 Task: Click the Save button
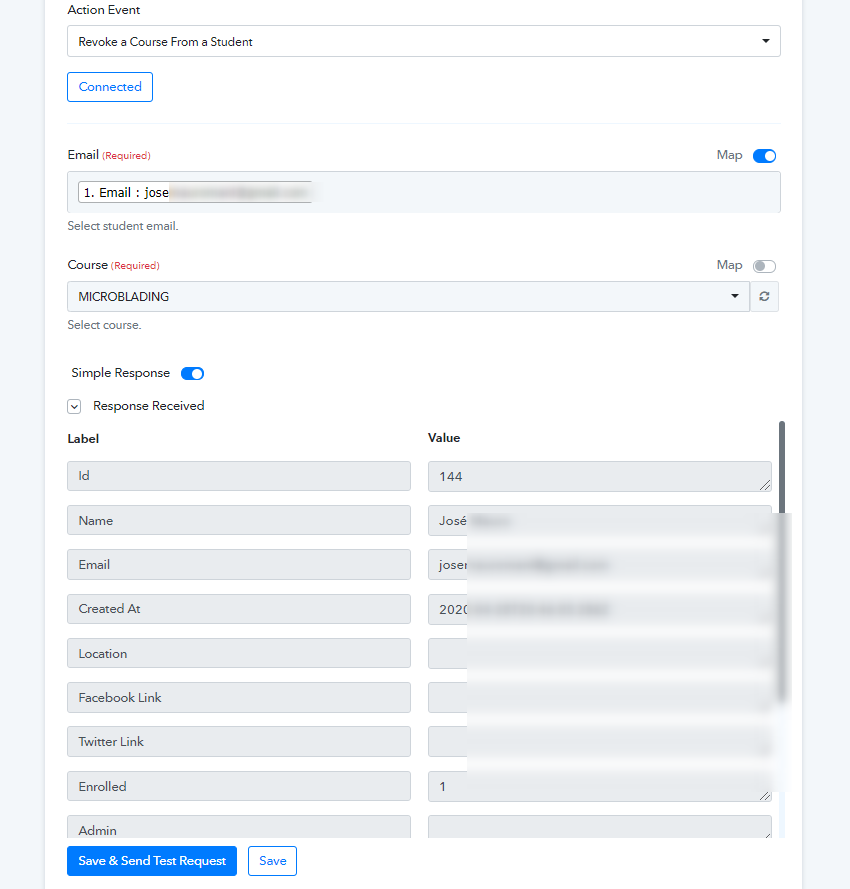272,861
